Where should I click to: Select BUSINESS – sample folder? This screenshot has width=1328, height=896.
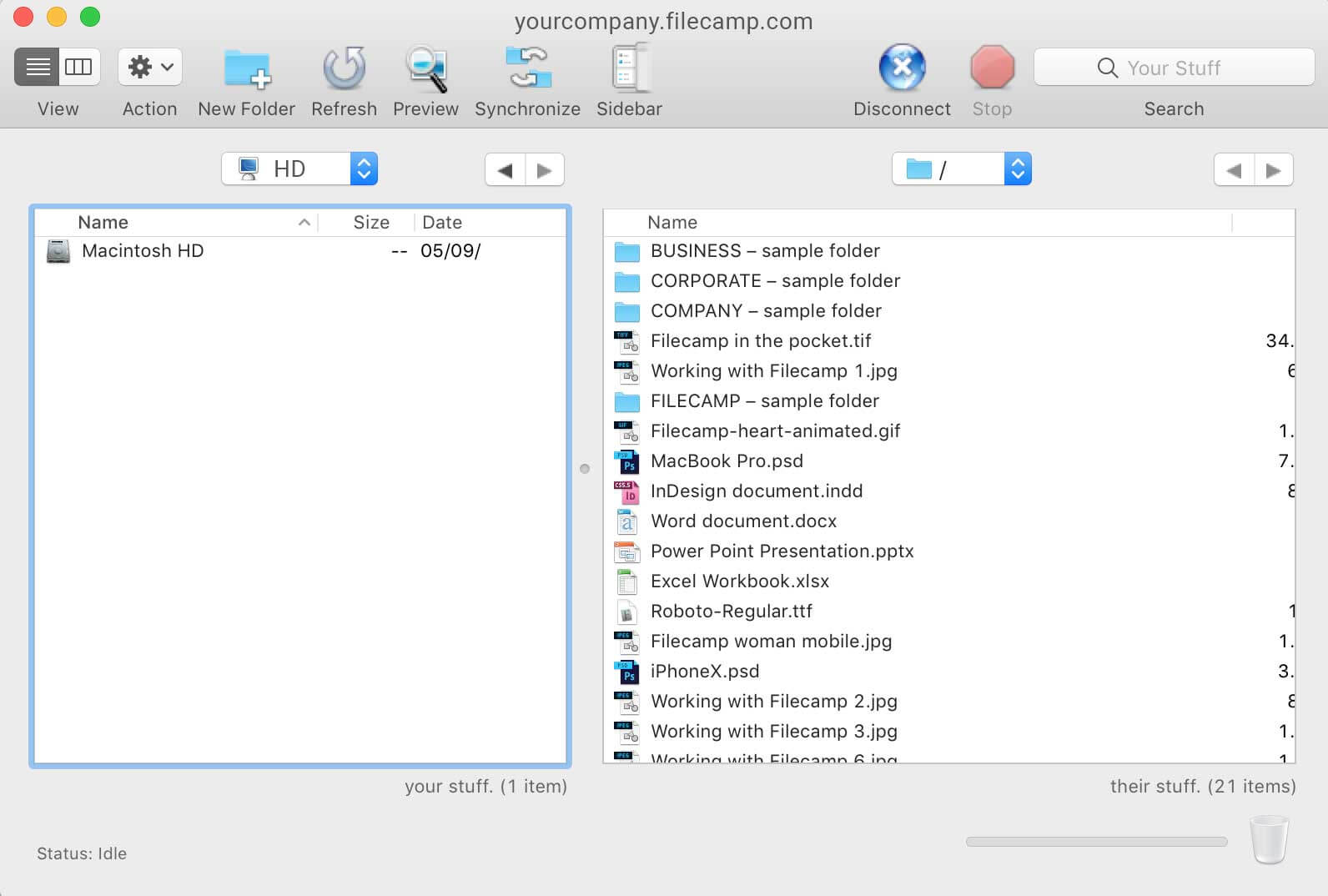click(764, 251)
